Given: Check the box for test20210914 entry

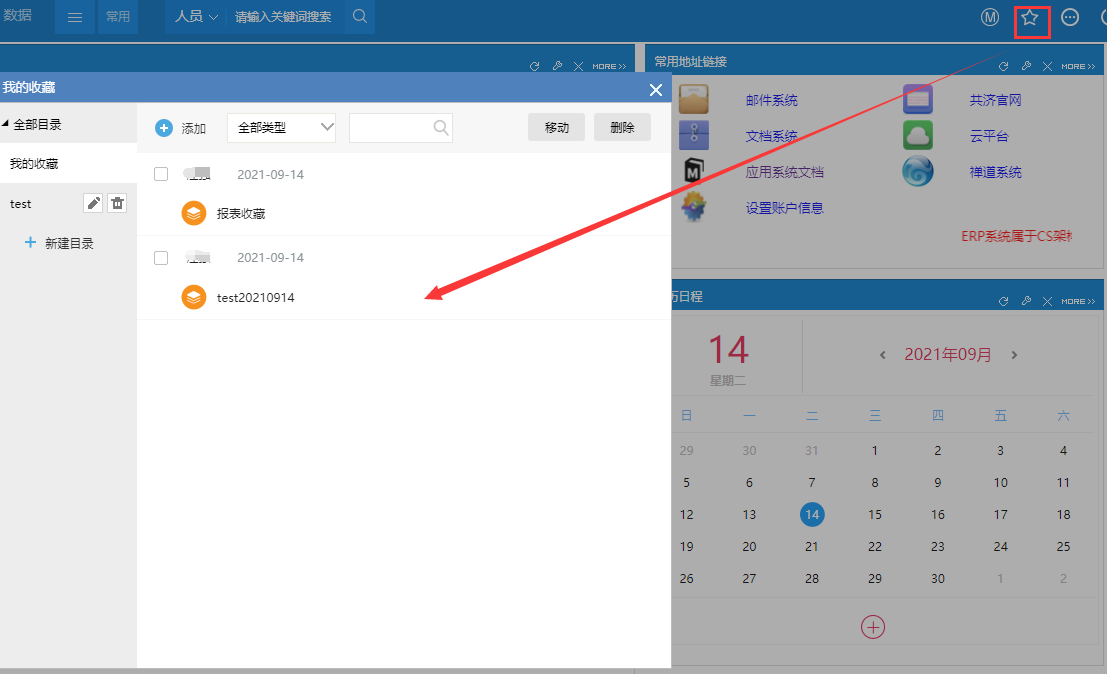Looking at the screenshot, I should click(161, 258).
